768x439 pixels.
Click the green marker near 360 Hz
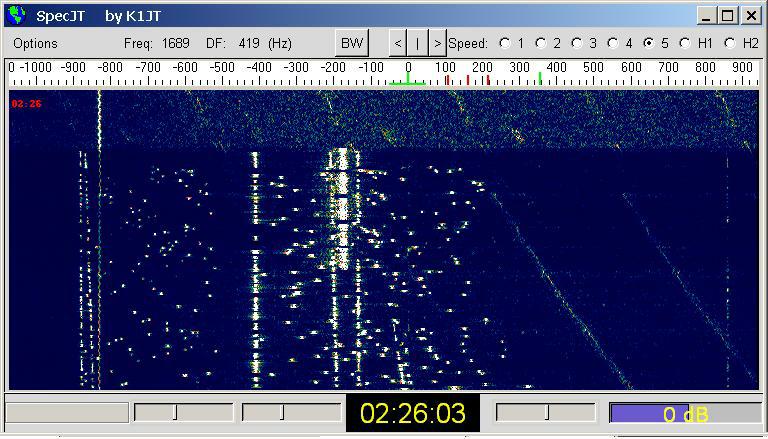click(540, 78)
